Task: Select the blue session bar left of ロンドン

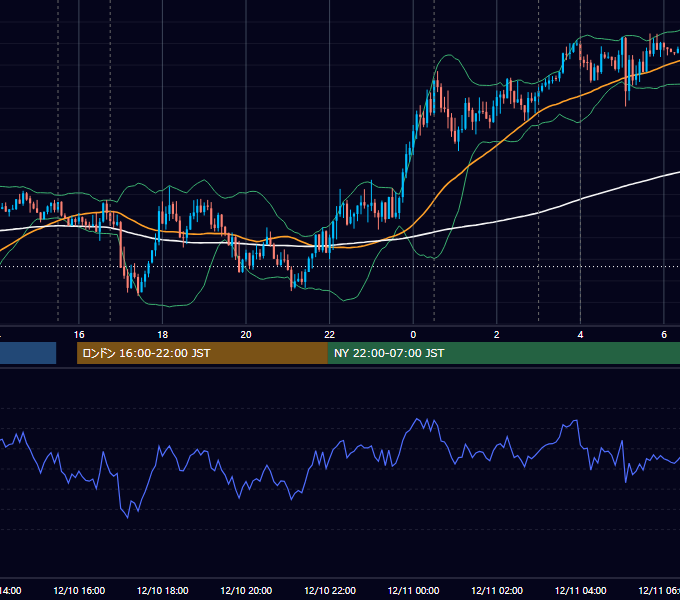Action: click(28, 353)
